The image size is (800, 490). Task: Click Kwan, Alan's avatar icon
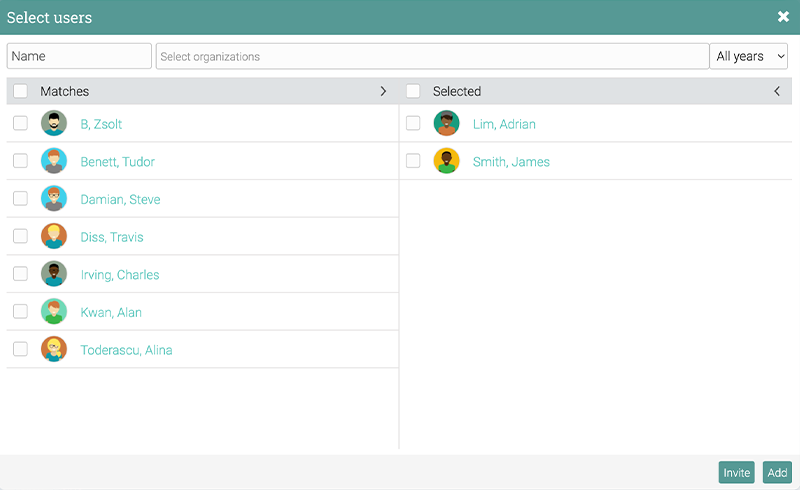pyautogui.click(x=54, y=311)
